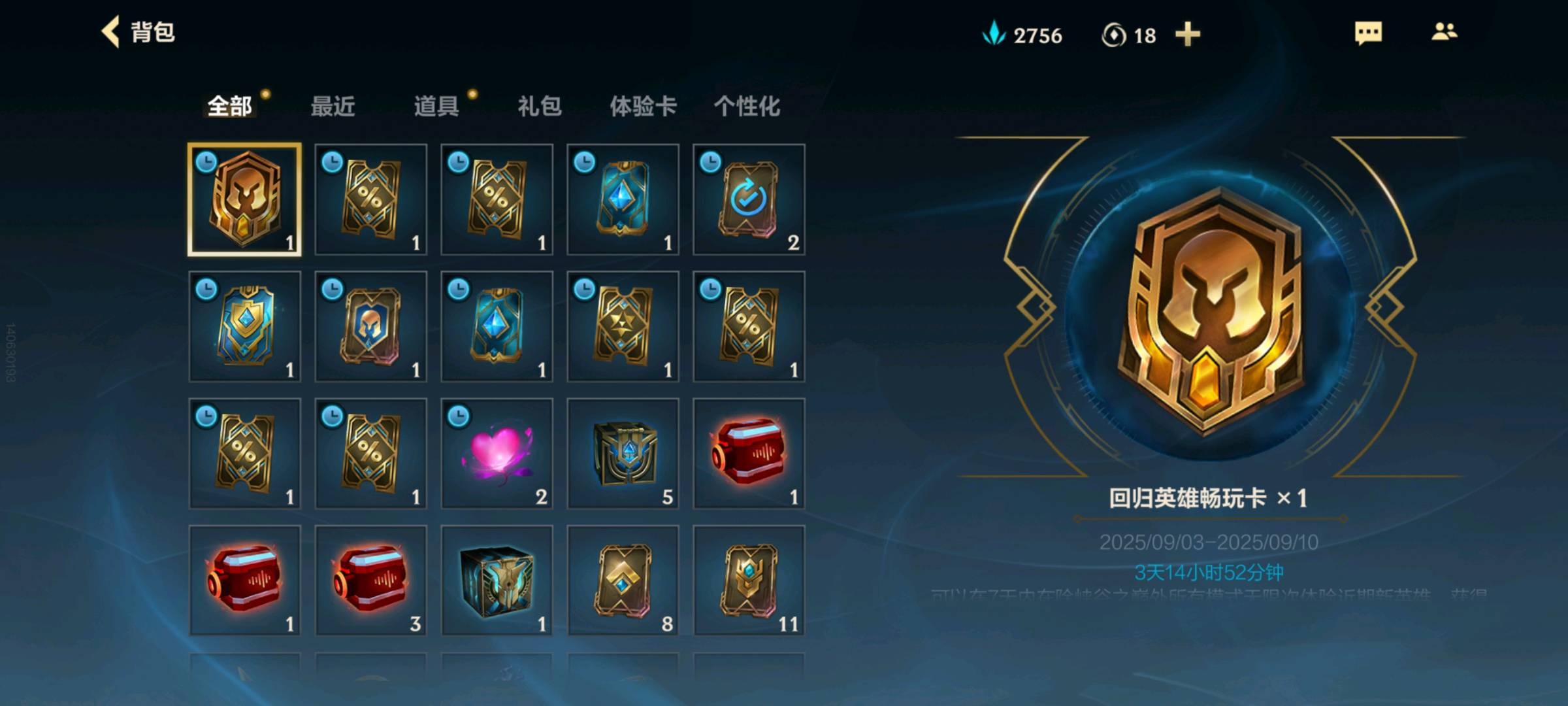Image resolution: width=1568 pixels, height=706 pixels.
Task: Select the first helmet badge item in grid
Action: click(x=244, y=199)
